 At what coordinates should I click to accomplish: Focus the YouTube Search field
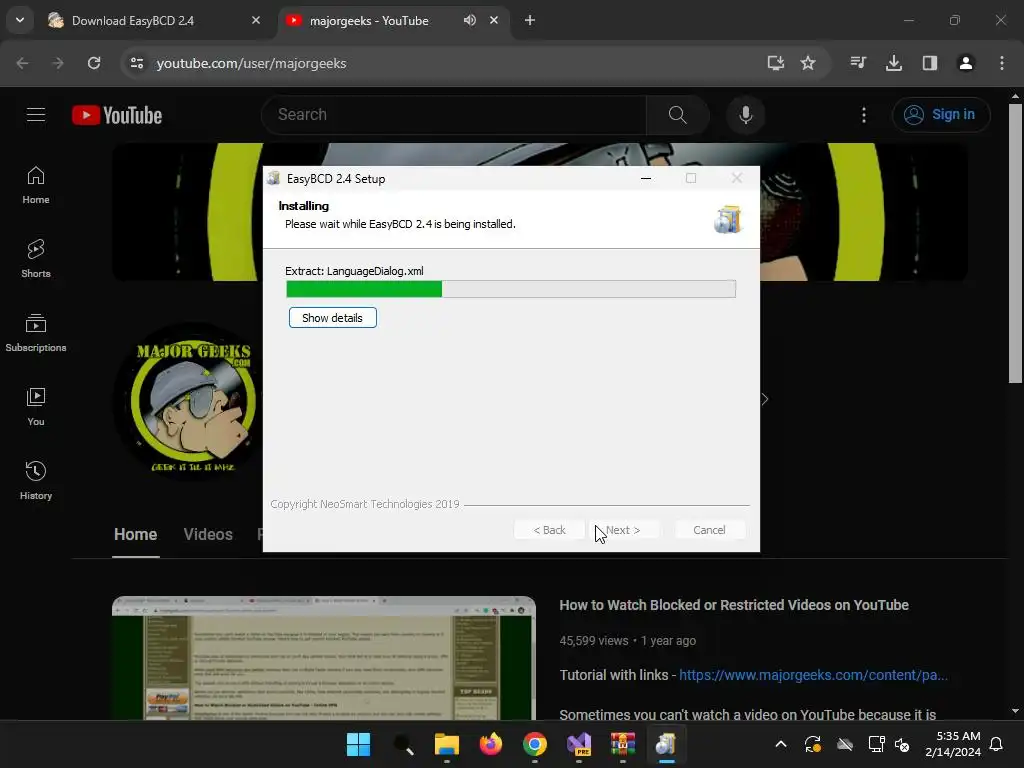click(x=454, y=115)
